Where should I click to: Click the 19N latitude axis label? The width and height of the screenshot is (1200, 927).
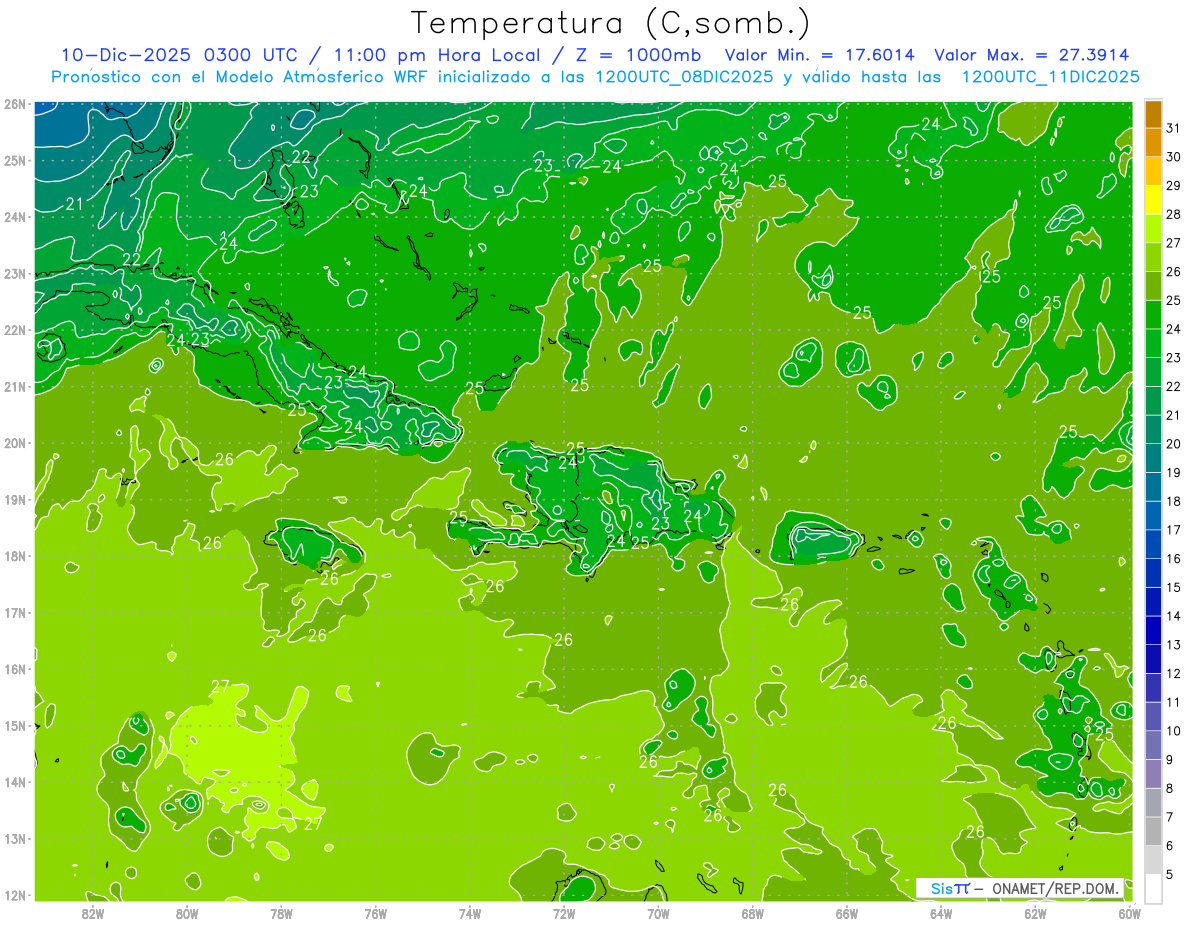coord(14,500)
